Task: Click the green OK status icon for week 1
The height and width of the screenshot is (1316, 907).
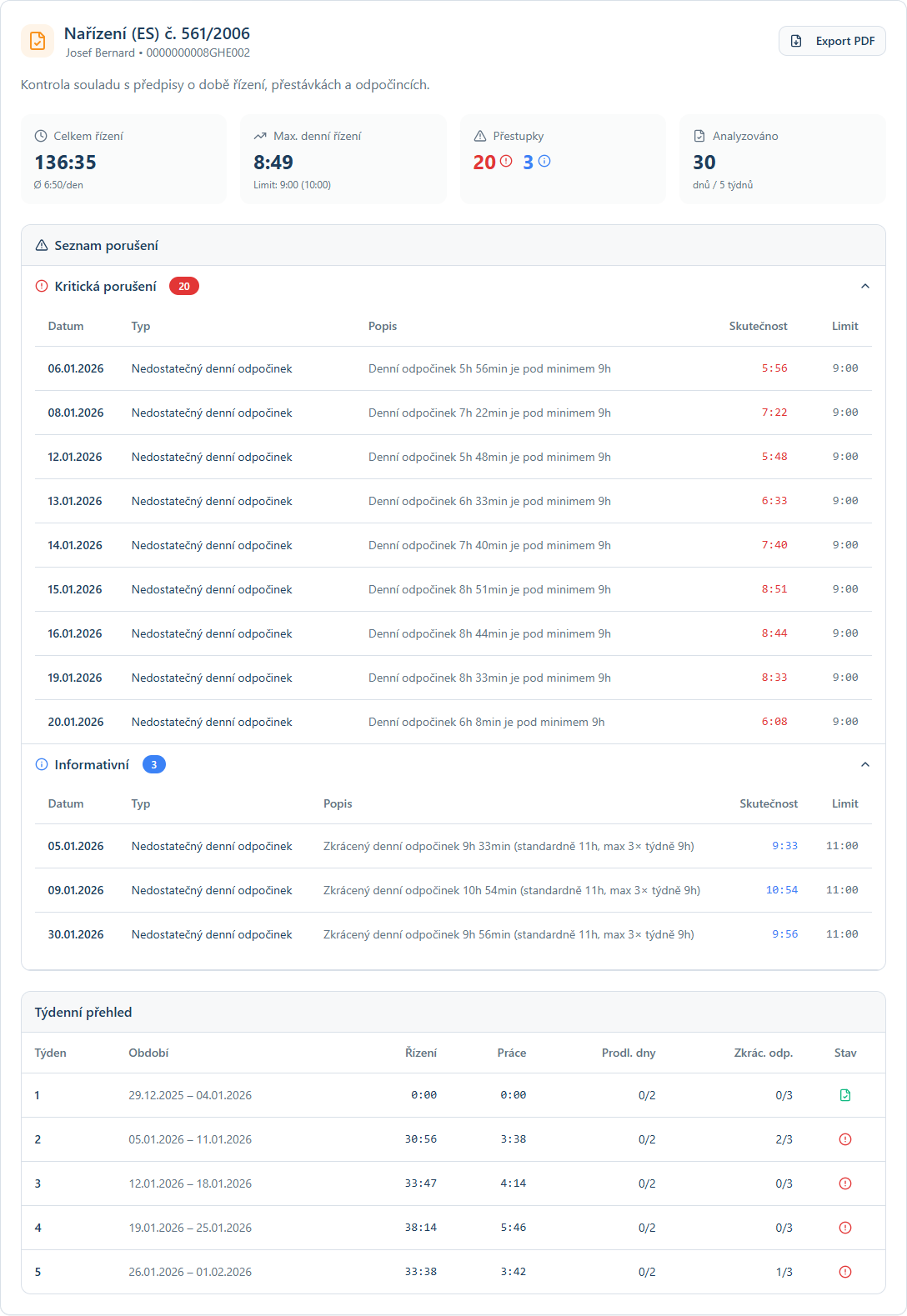Action: [844, 1095]
